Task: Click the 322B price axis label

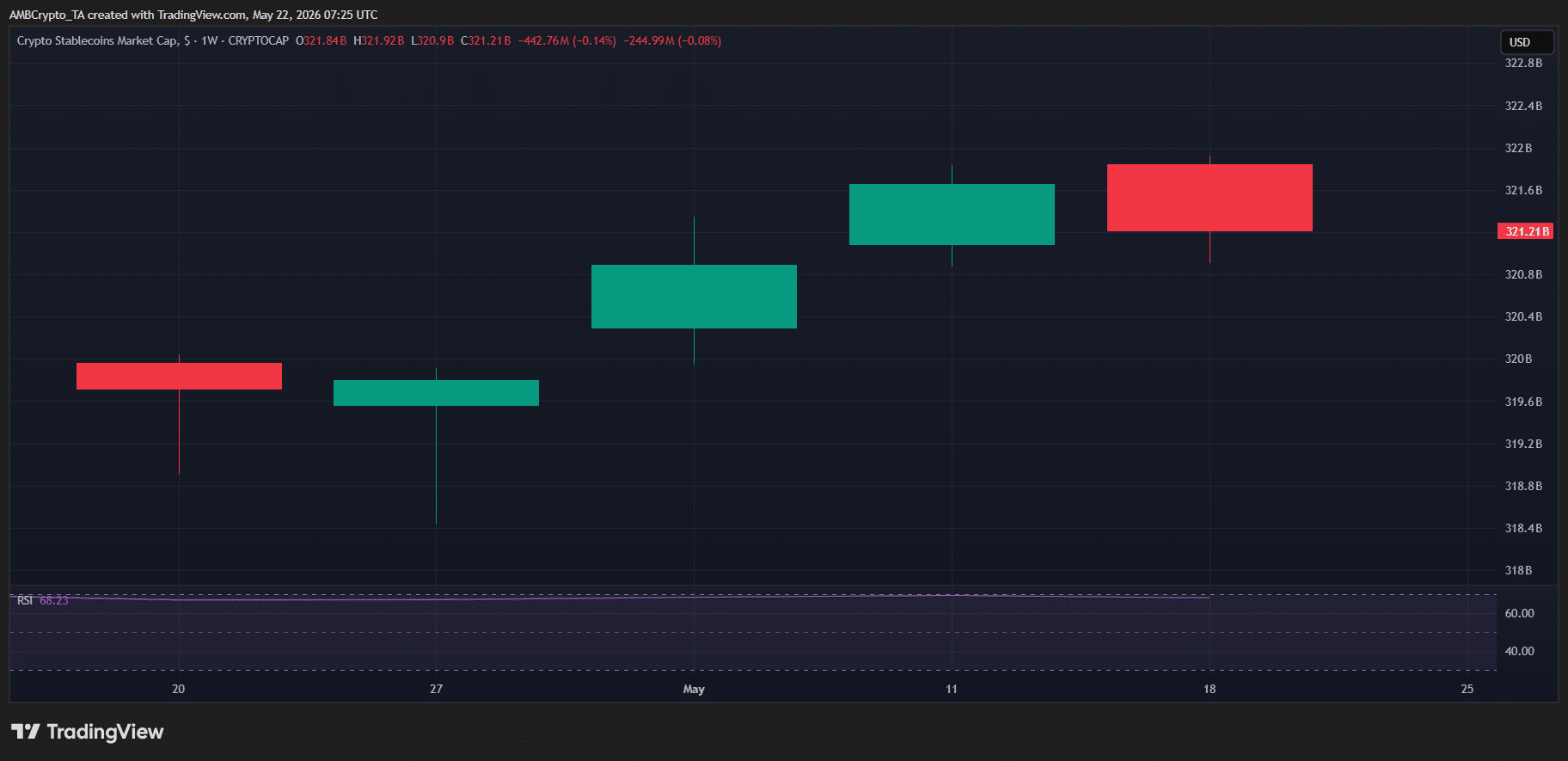Action: pyautogui.click(x=1518, y=148)
